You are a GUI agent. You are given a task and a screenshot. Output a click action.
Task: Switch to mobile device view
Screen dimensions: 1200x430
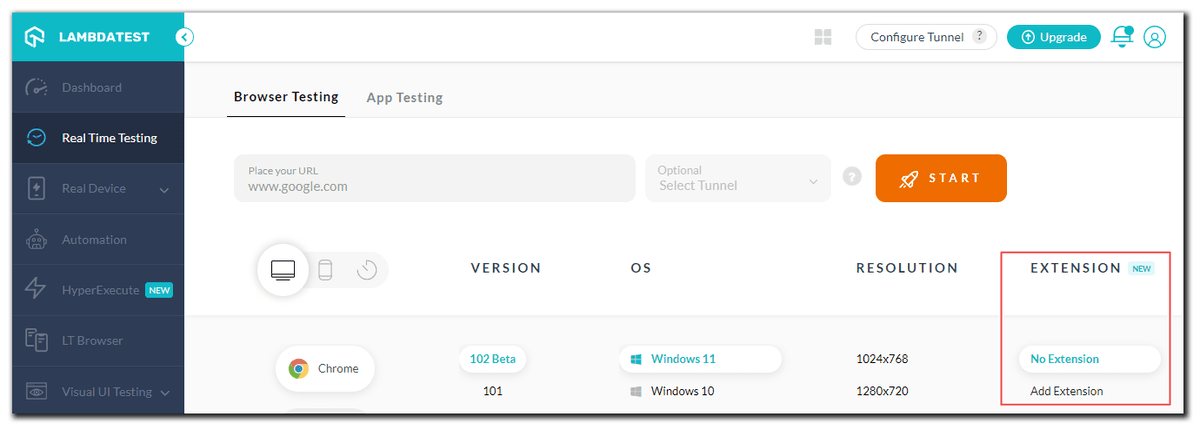325,269
